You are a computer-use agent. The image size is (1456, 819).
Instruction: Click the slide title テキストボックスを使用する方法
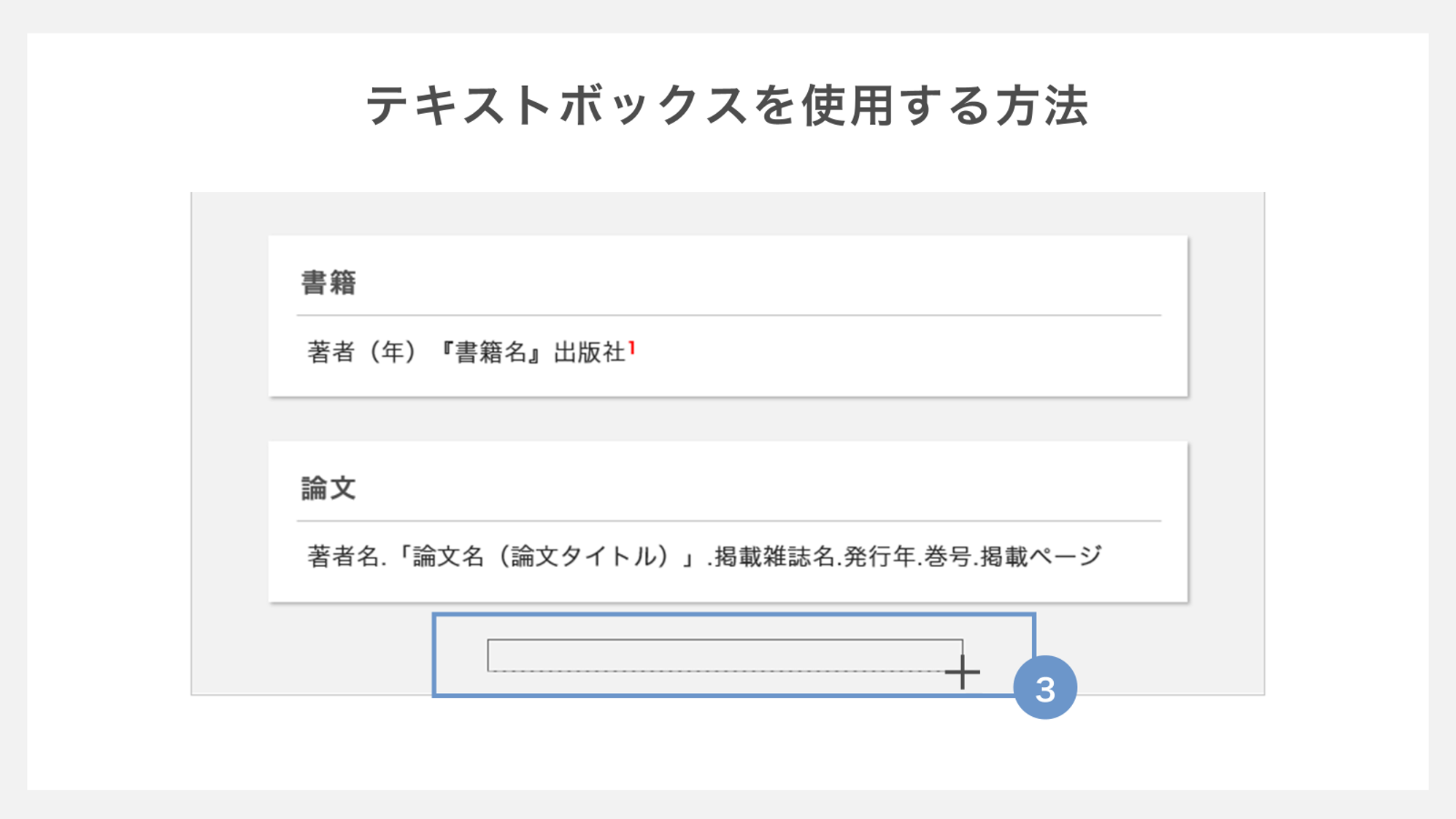click(x=727, y=106)
